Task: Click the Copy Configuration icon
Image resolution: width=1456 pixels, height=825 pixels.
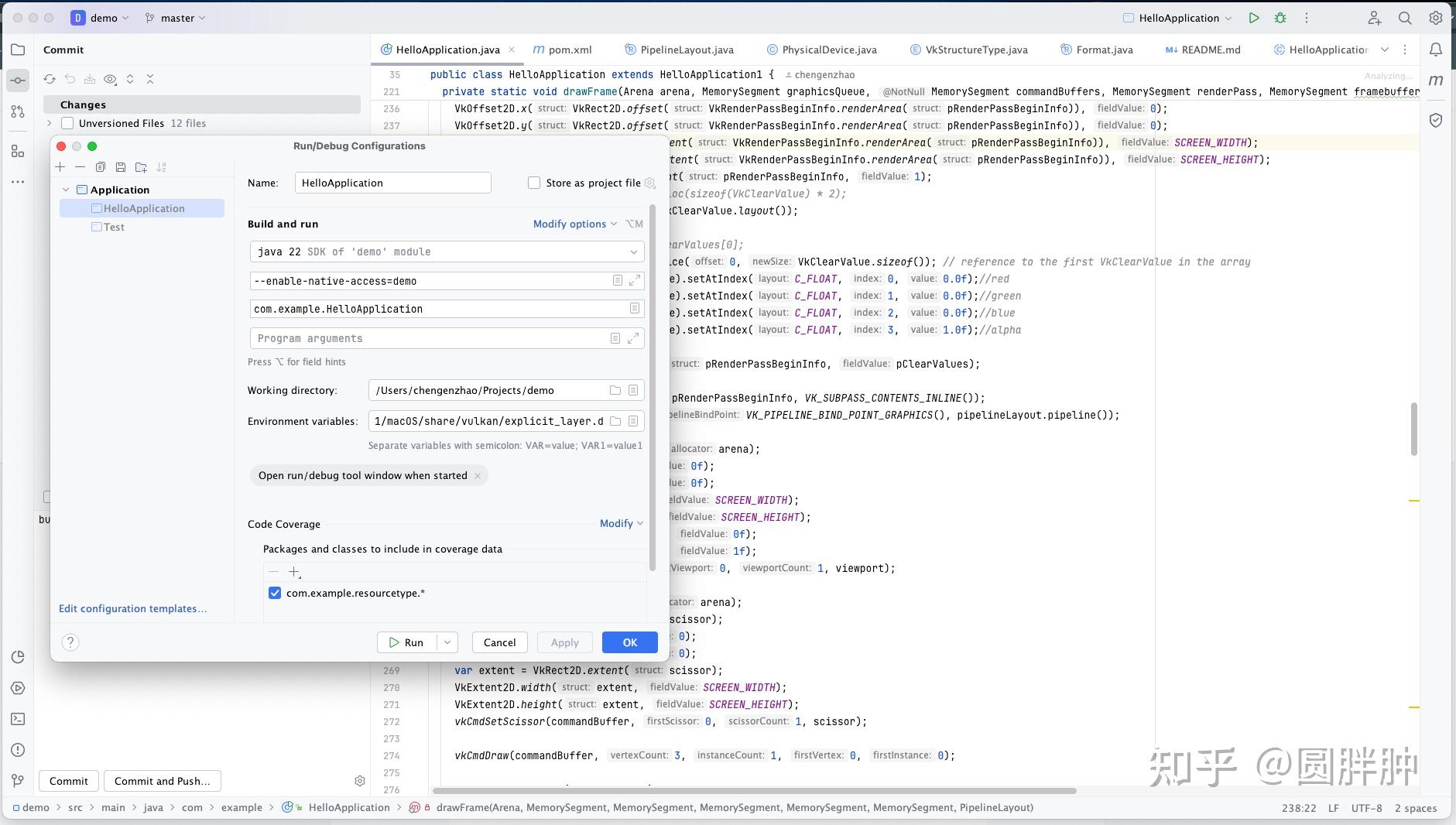Action: [101, 167]
